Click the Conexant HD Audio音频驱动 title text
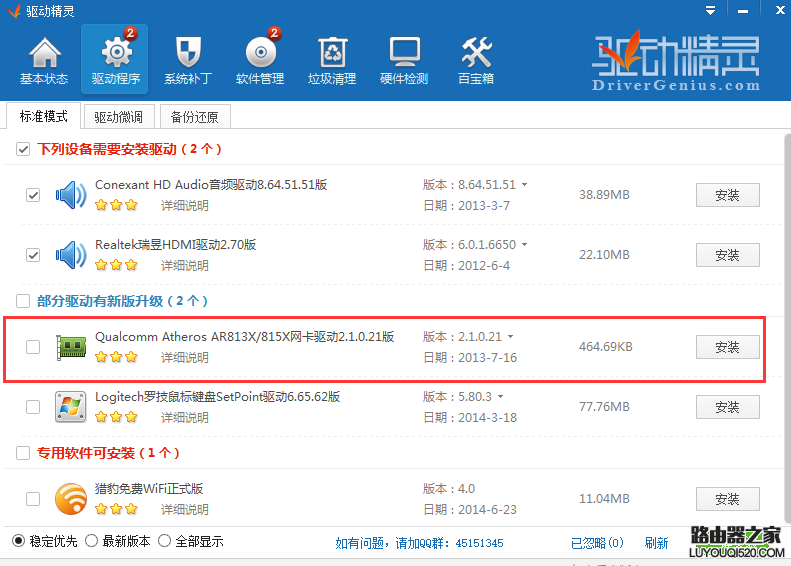 coord(211,185)
